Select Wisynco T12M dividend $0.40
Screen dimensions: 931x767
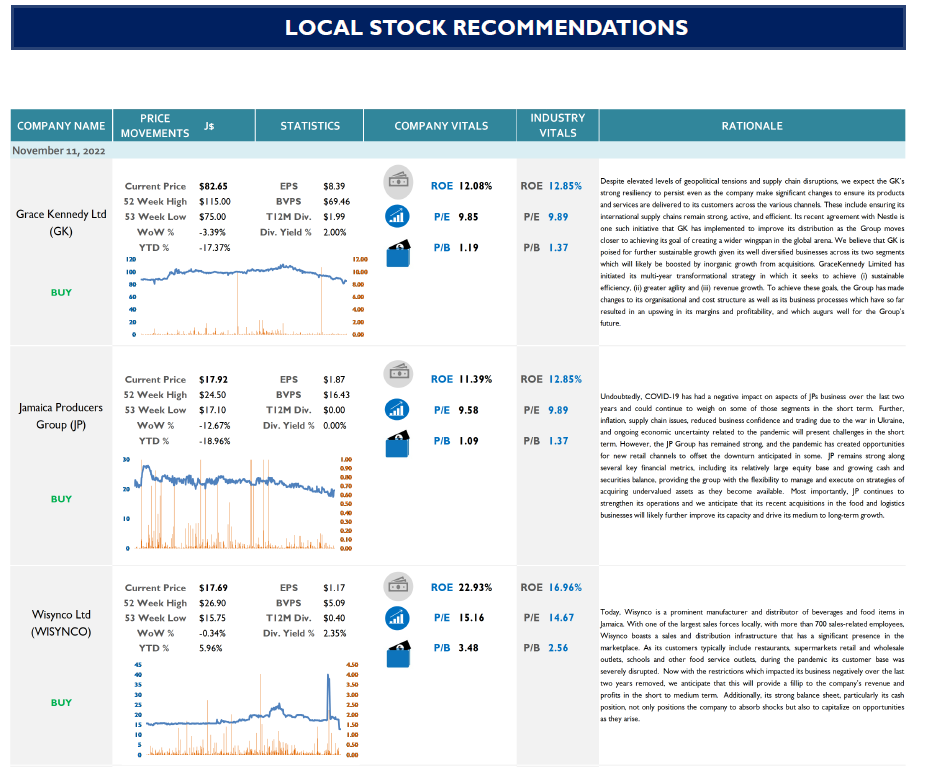pos(334,619)
